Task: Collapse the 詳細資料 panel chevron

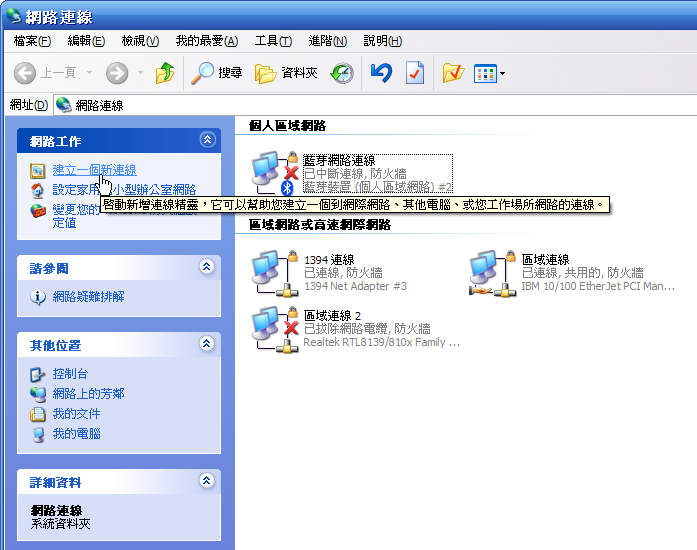Action: [207, 481]
